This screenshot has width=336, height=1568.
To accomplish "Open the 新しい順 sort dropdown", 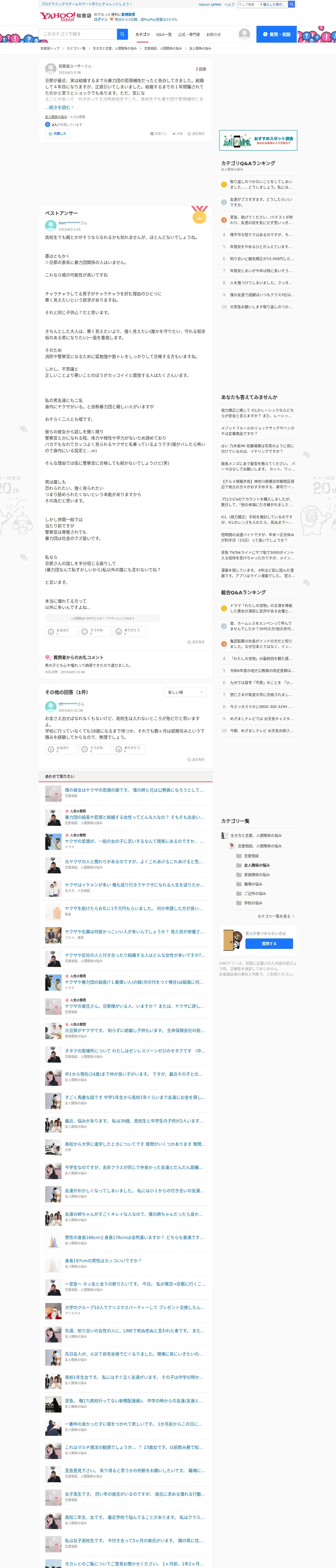I will (x=184, y=692).
